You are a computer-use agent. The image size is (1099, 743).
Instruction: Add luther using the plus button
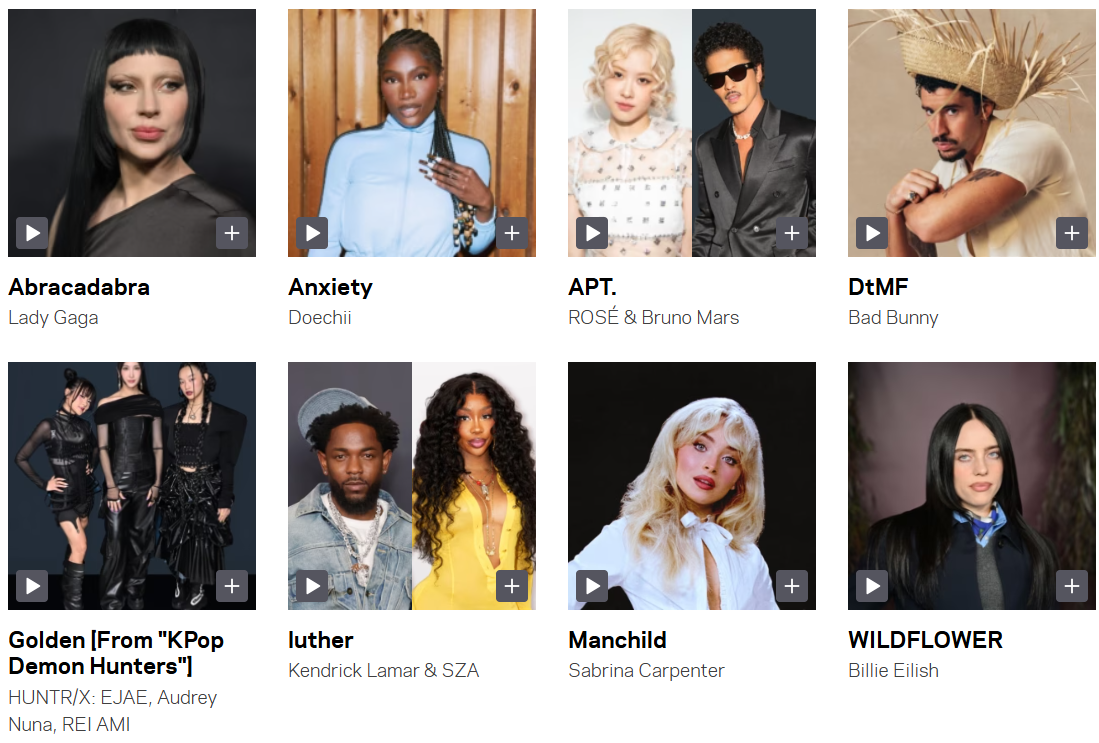pos(512,586)
